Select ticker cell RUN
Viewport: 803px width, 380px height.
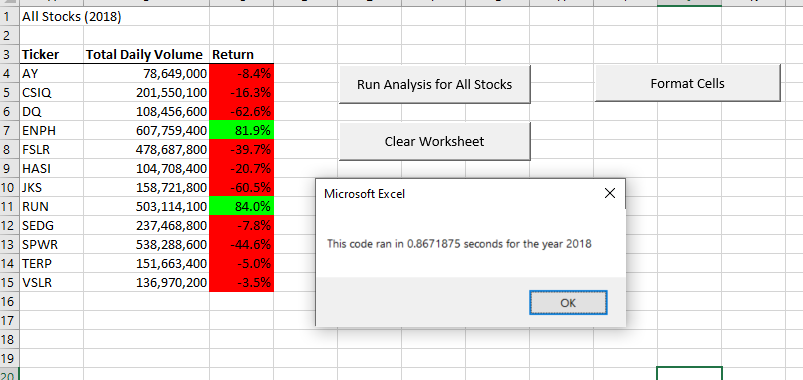[x=51, y=206]
